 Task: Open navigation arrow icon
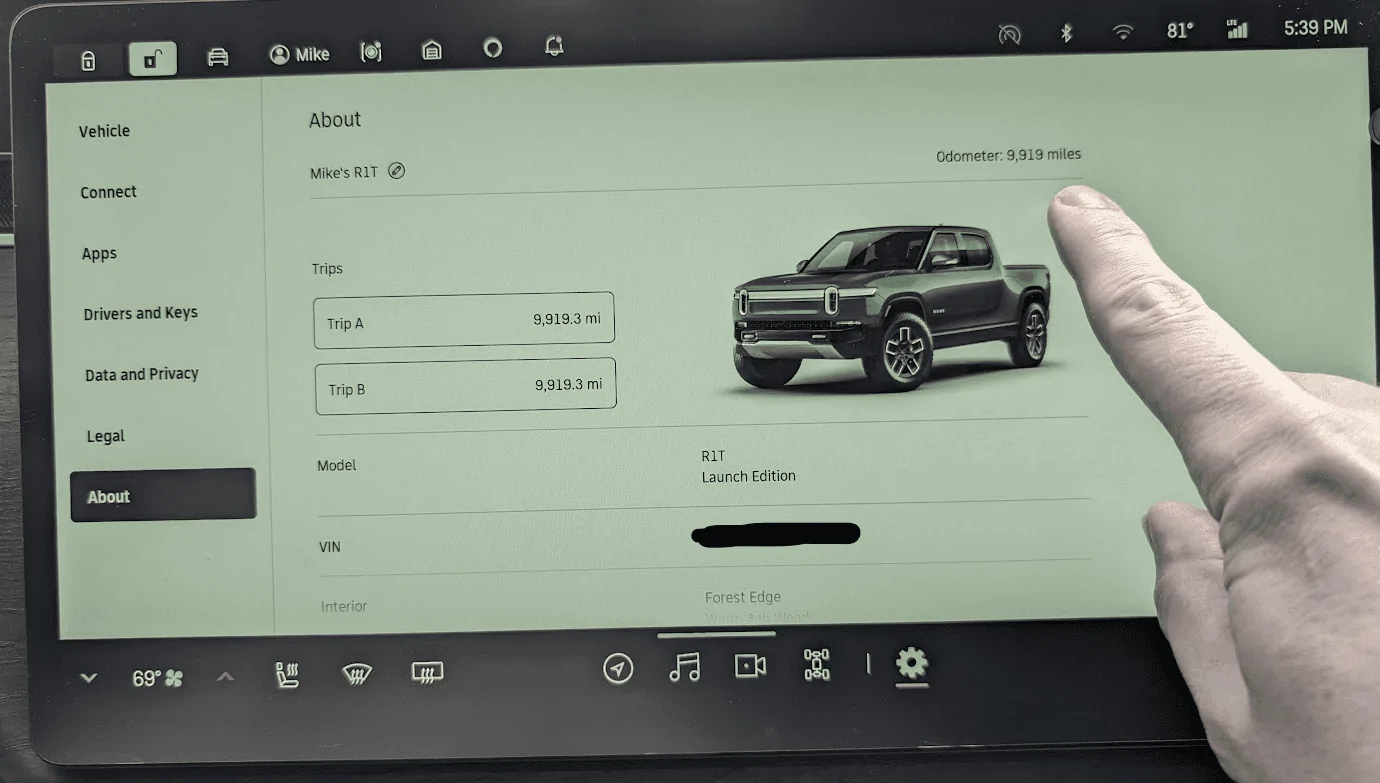point(618,668)
